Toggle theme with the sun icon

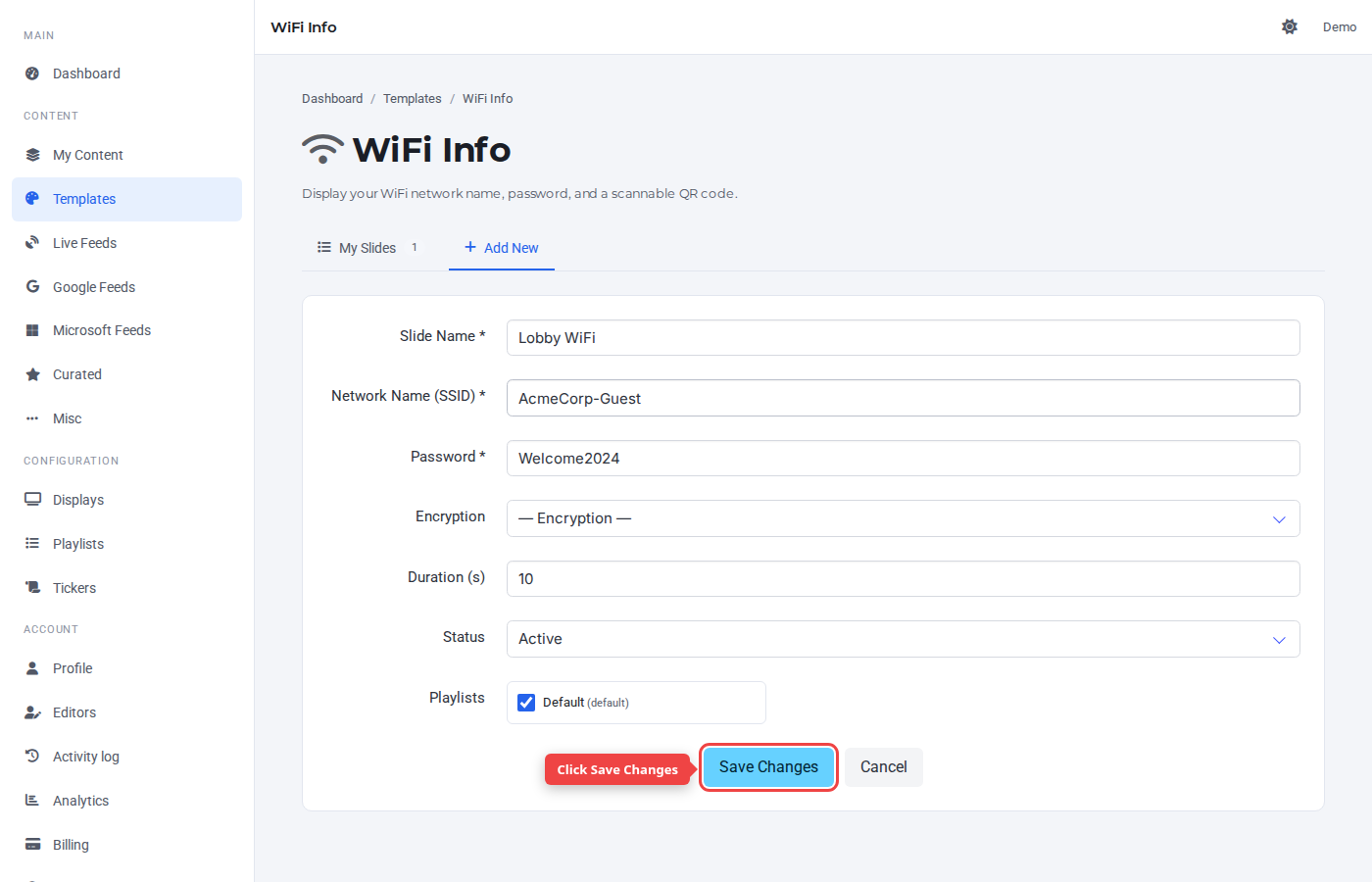(1290, 26)
